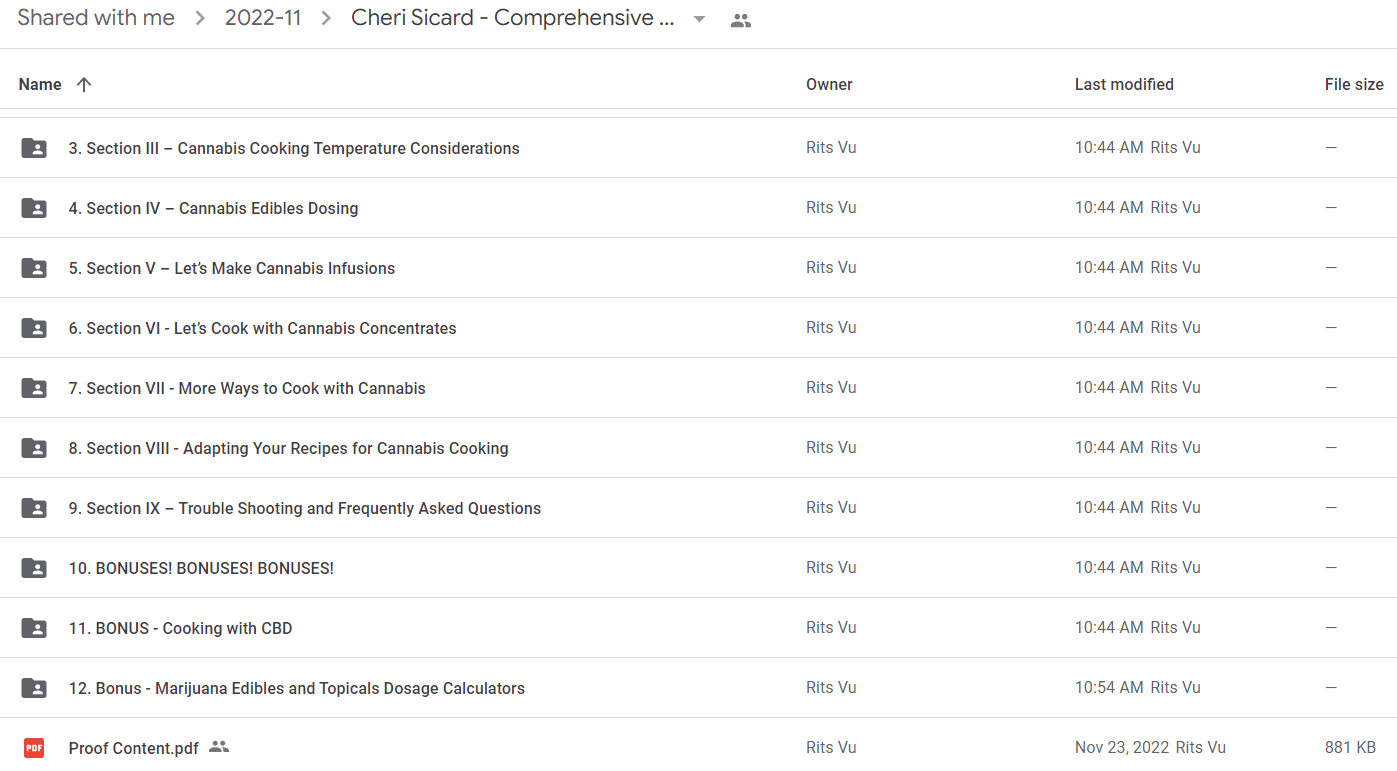Click folder icon for Cooking with CBD bonus
This screenshot has height=771, width=1397.
tap(34, 628)
